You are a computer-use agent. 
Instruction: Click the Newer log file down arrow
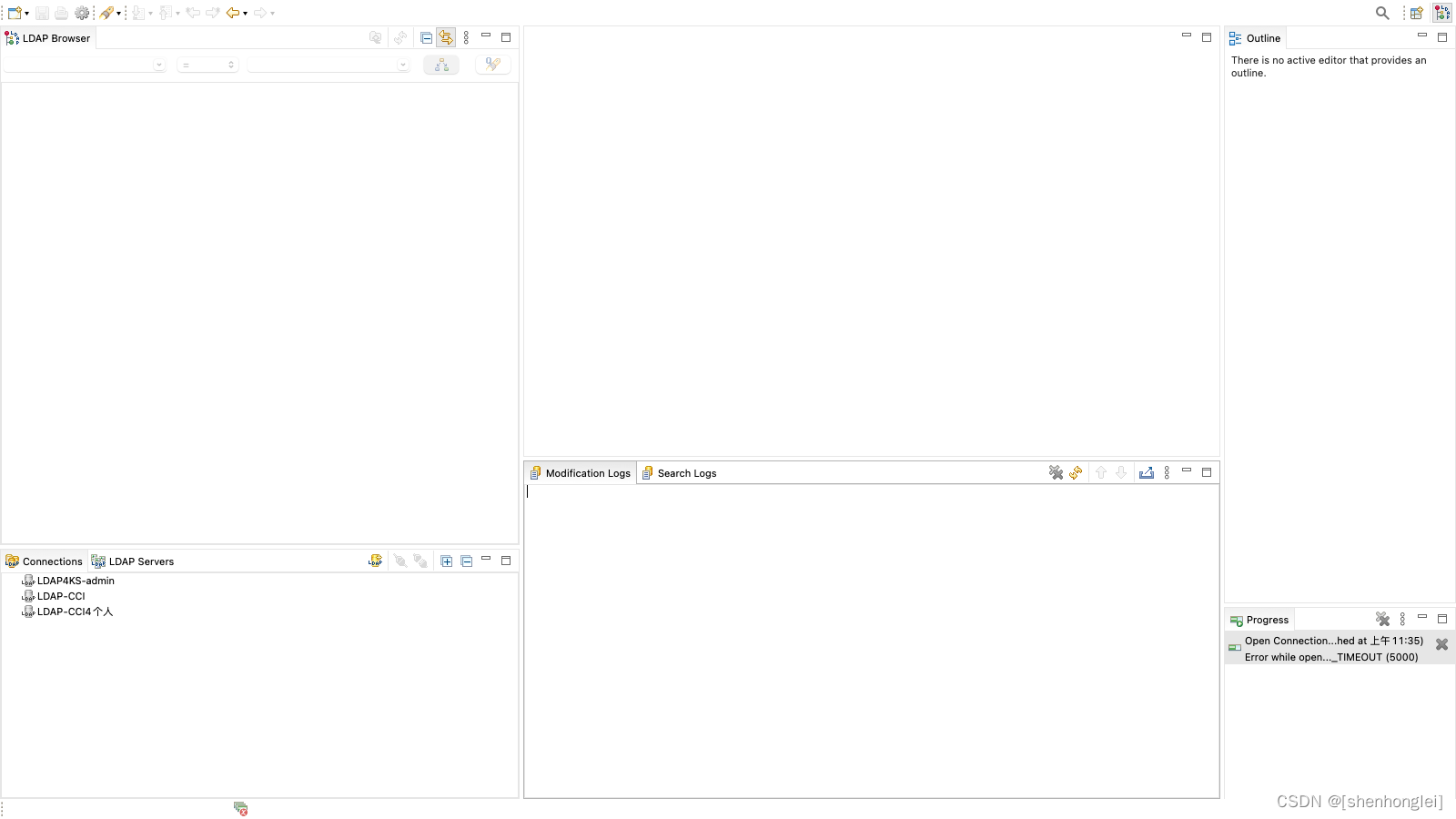[x=1121, y=472]
